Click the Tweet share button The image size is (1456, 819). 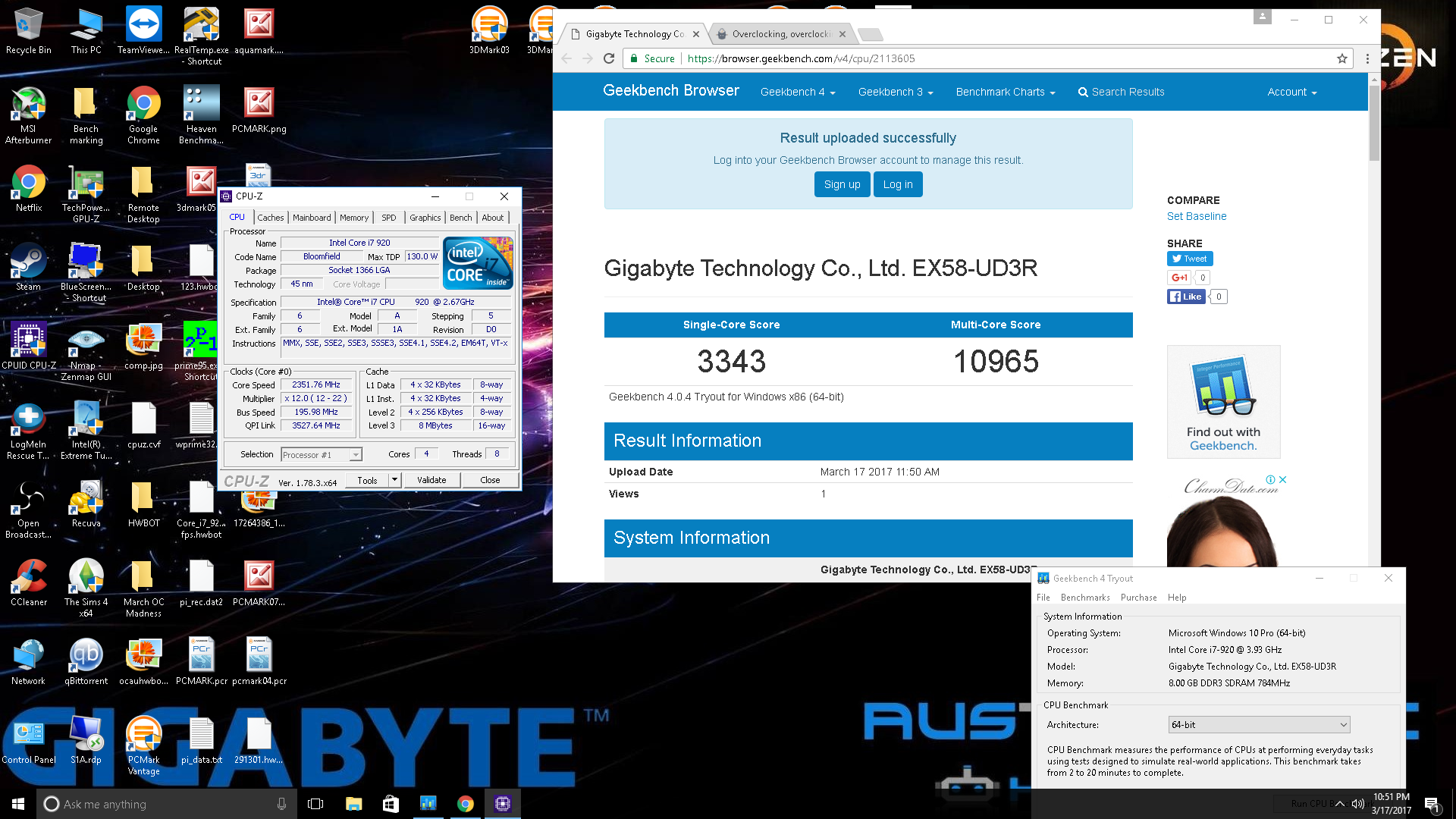click(1189, 259)
